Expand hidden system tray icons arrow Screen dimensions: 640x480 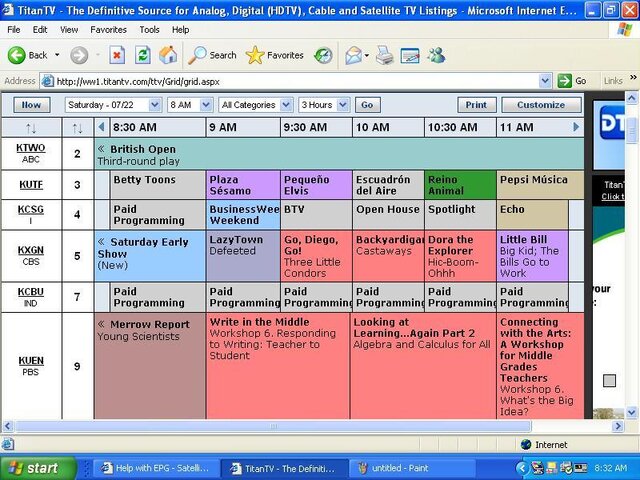coord(521,468)
